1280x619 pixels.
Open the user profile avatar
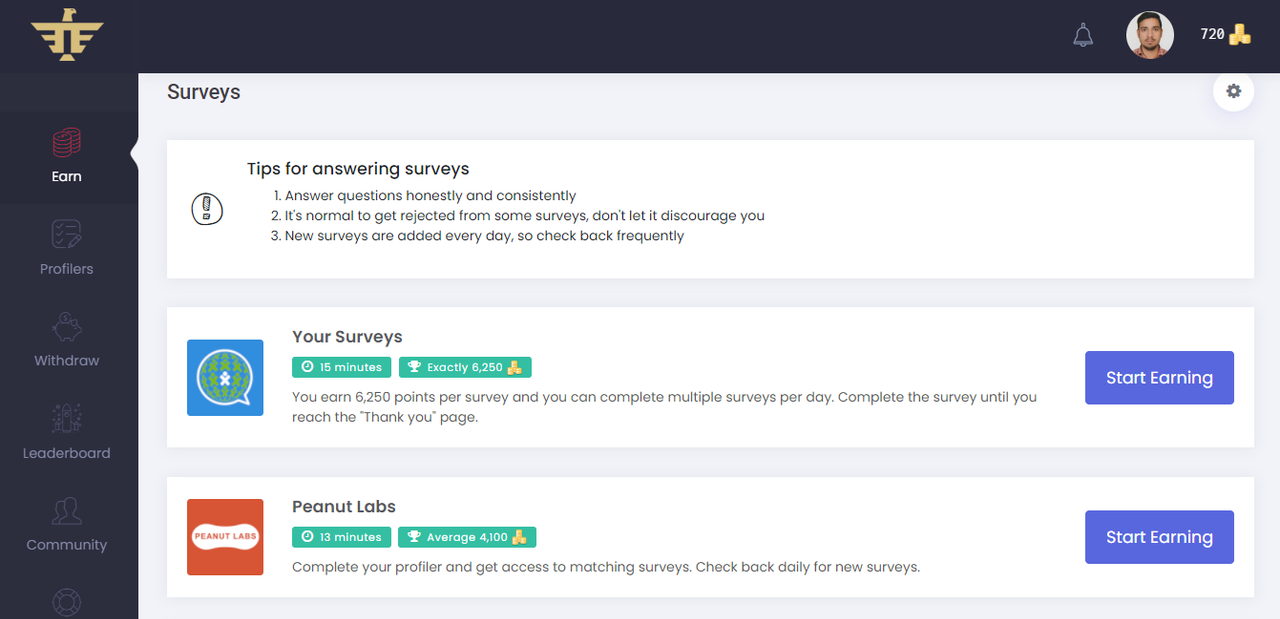point(1150,35)
